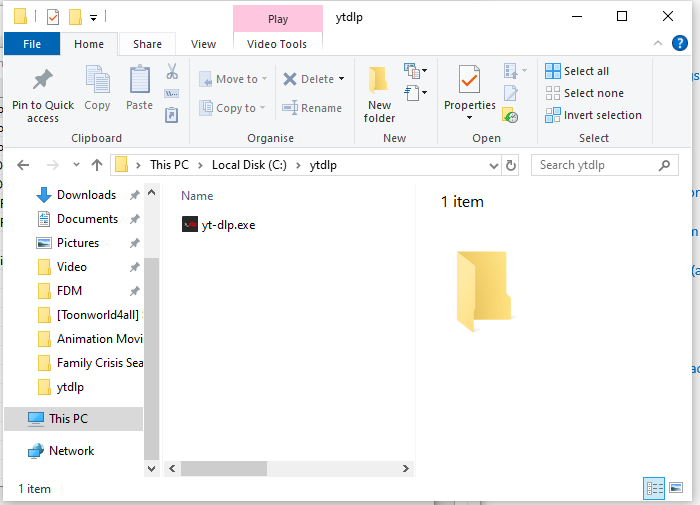Click the Cut scissors icon
The image size is (700, 505).
(x=171, y=72)
